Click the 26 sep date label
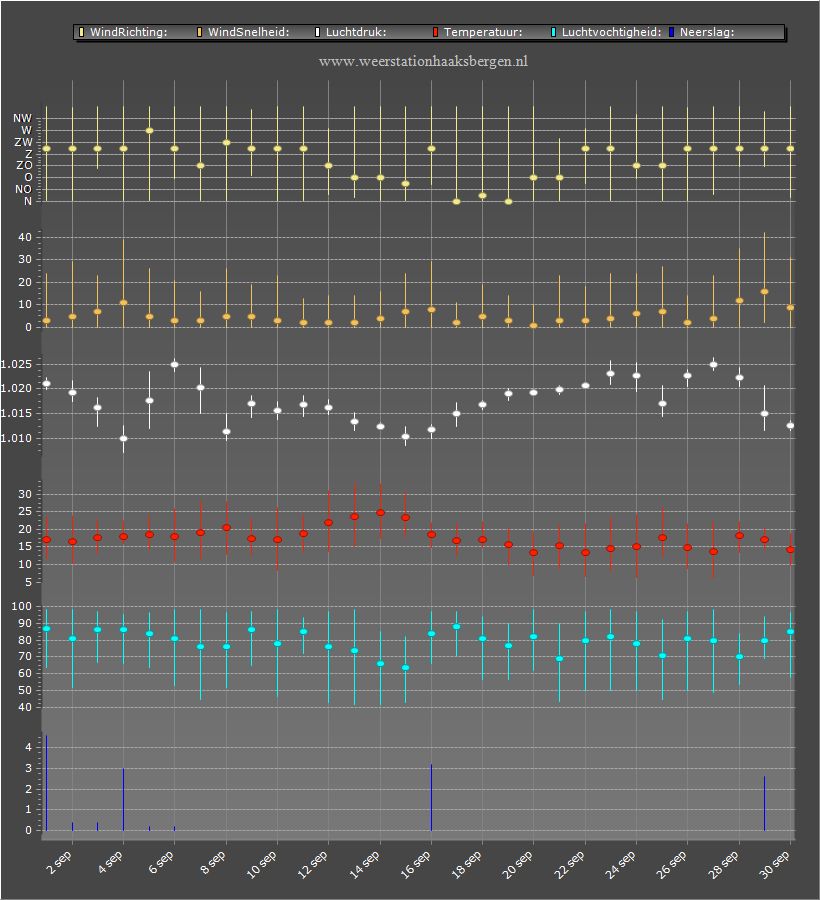 [671, 864]
